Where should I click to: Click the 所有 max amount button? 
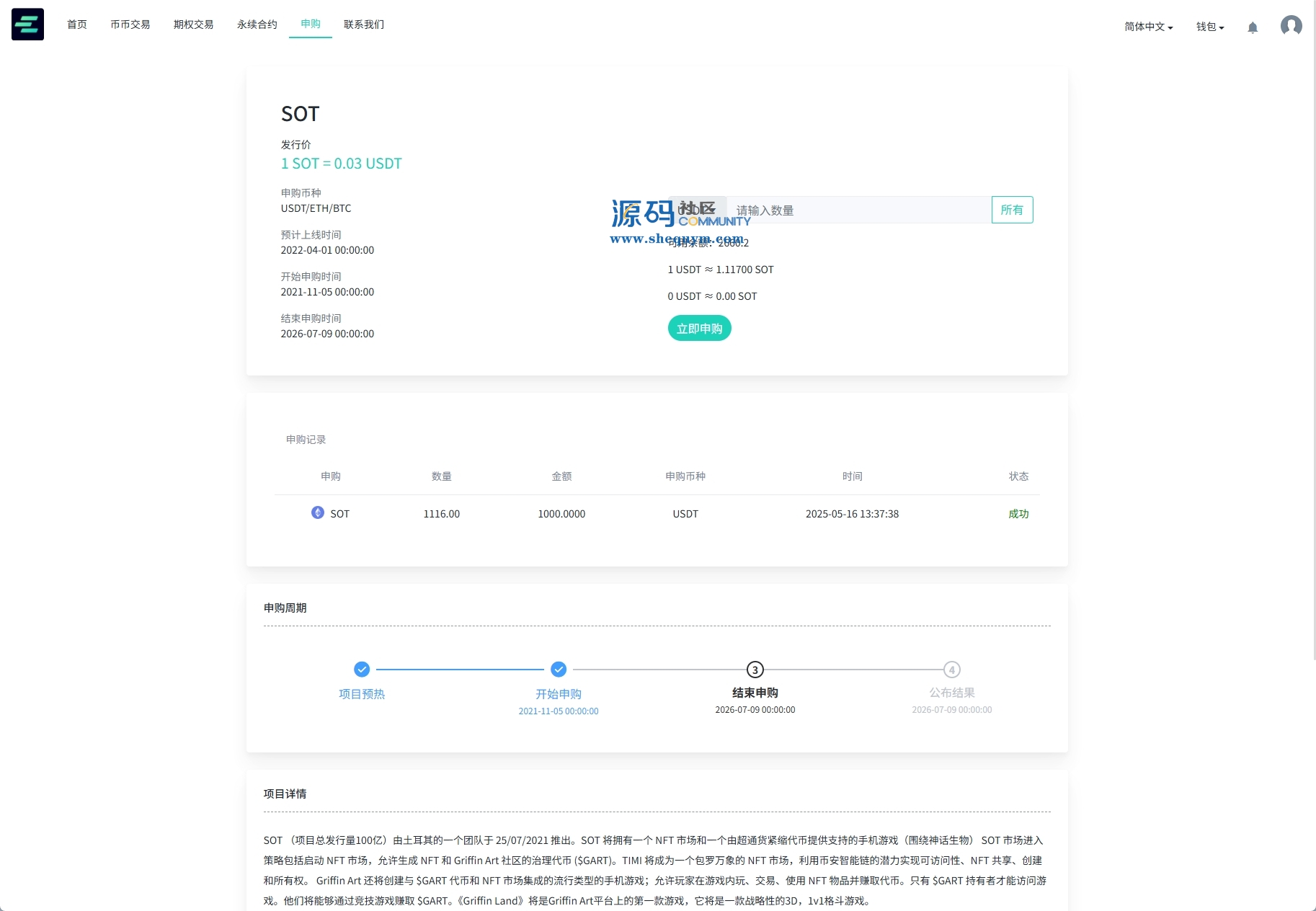point(1012,210)
